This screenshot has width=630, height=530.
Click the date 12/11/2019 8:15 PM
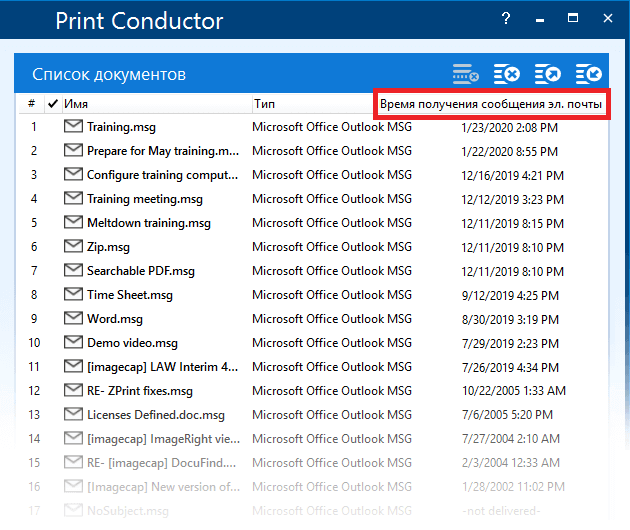point(513,223)
